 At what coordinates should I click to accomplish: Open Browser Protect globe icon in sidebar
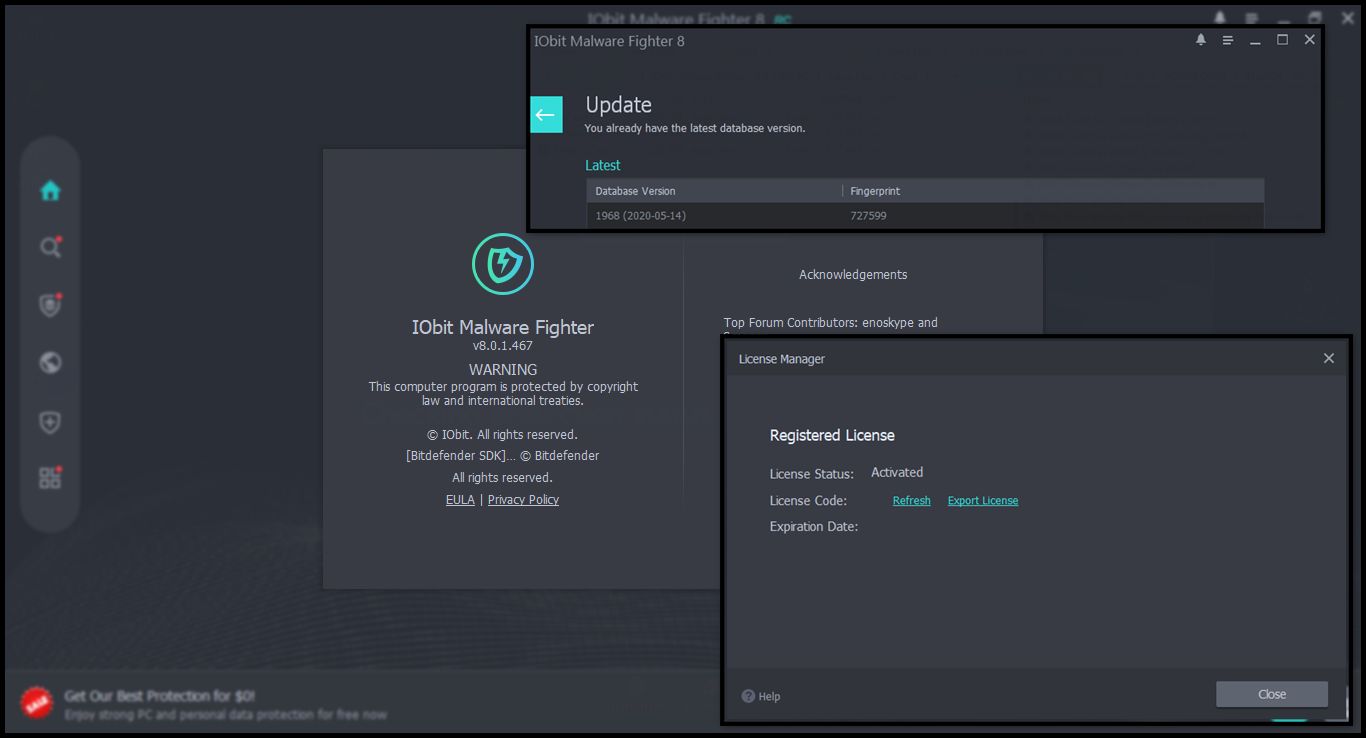coord(50,362)
